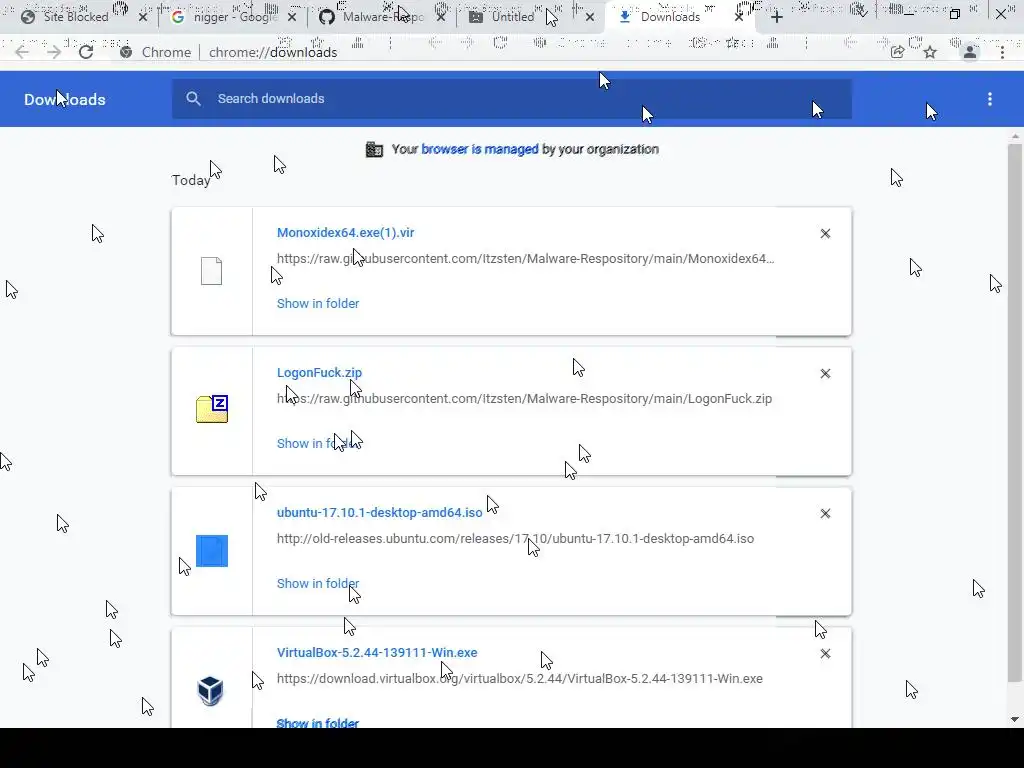Screen dimensions: 1024x768
Task: Switch to the Untitled tab
Action: pos(513,17)
